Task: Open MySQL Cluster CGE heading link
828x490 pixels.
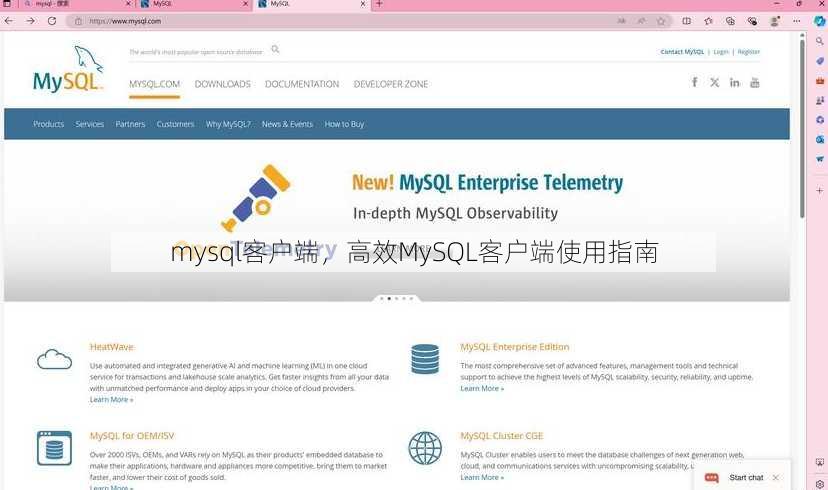Action: (x=502, y=436)
